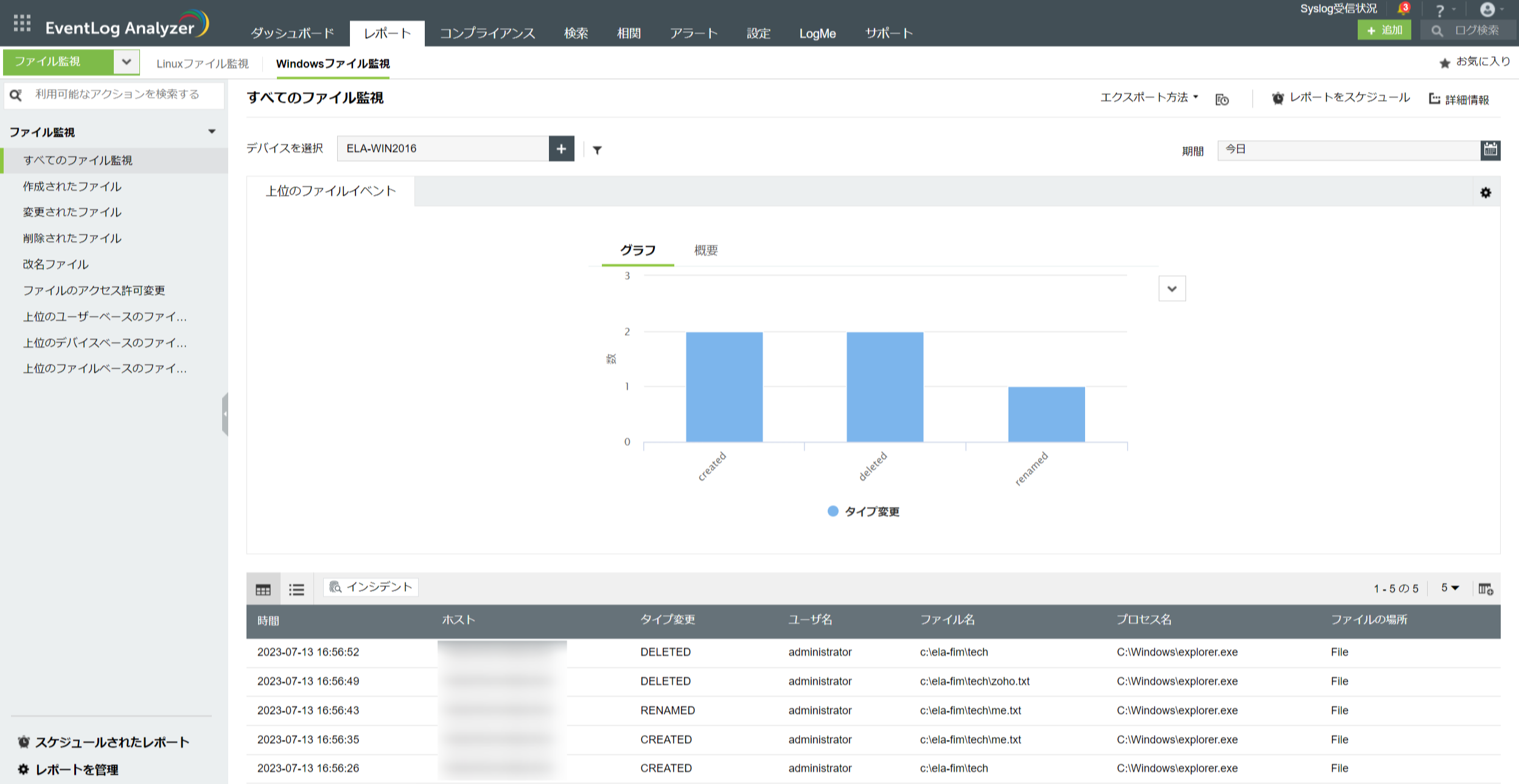Switch to table grid view
Image resolution: width=1519 pixels, height=784 pixels.
[x=263, y=589]
